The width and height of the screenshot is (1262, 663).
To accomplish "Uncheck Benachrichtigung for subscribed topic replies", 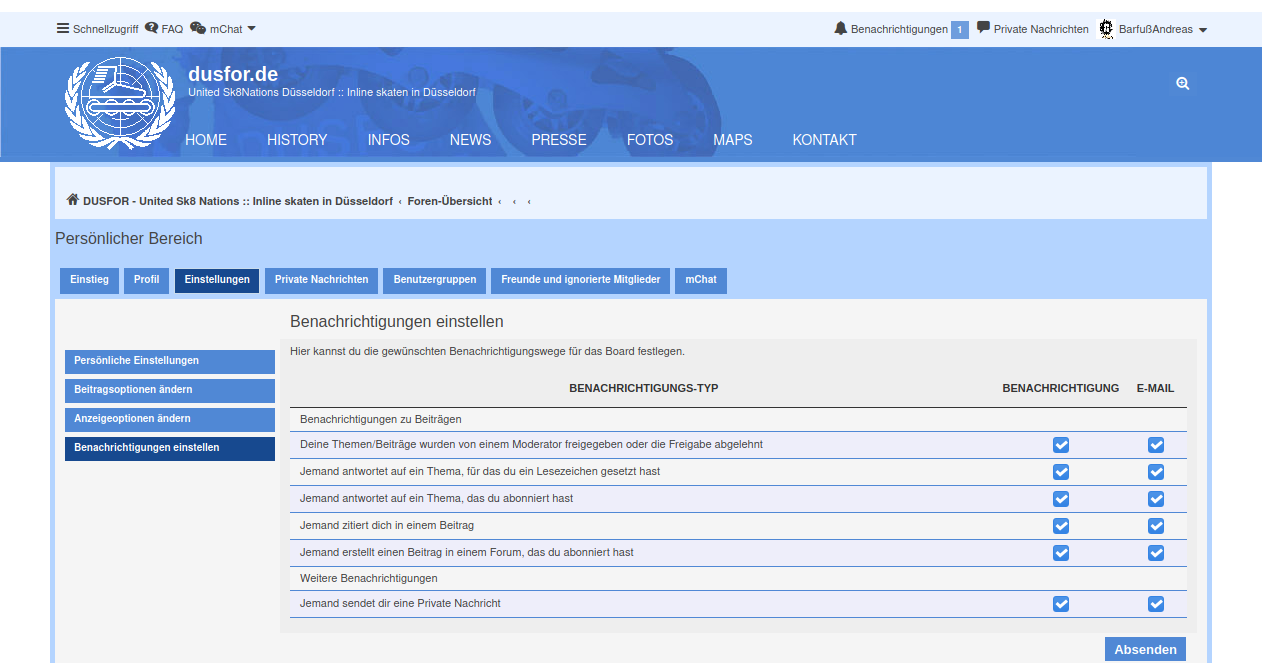I will click(1061, 499).
